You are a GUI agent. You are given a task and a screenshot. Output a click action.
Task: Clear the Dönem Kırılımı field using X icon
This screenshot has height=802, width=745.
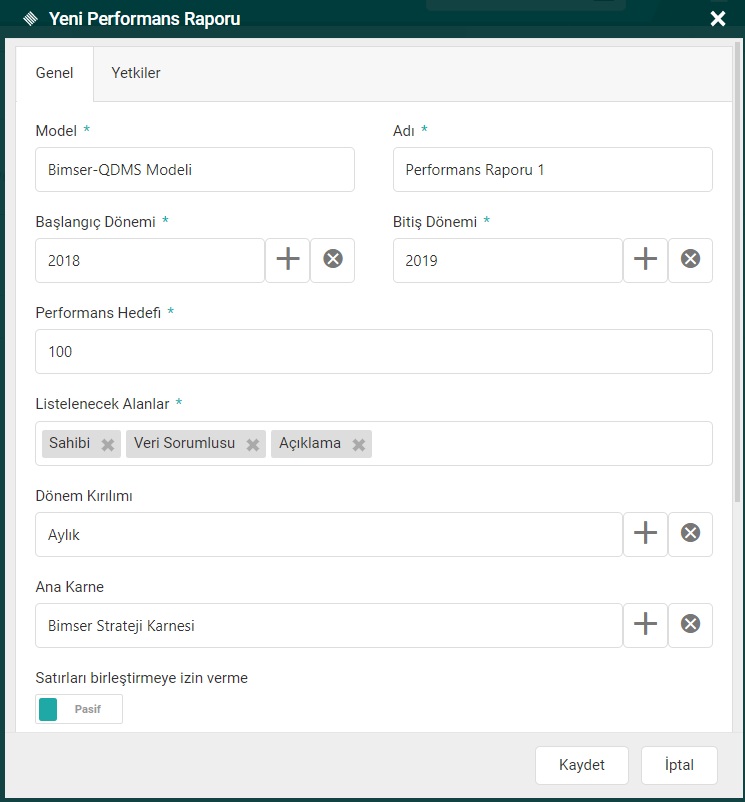tap(690, 534)
